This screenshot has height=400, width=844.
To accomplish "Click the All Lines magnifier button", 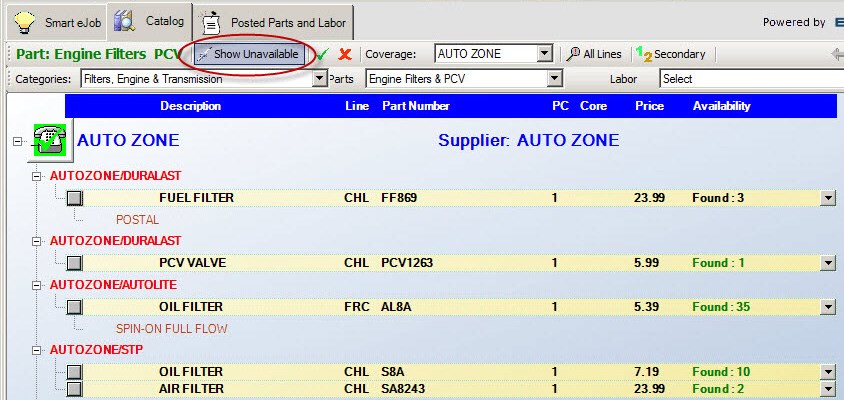I will click(x=594, y=54).
